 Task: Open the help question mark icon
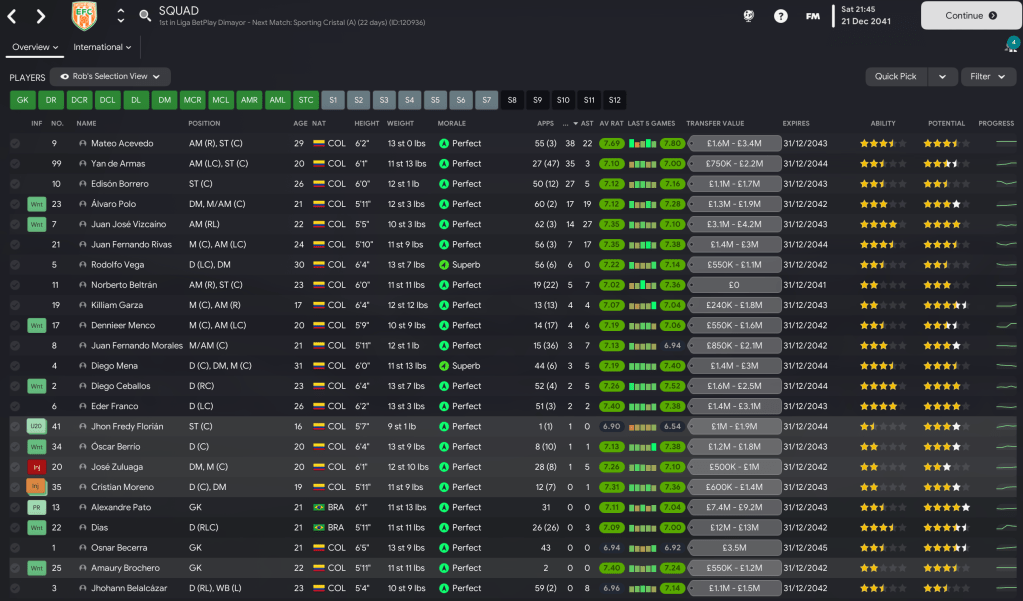(x=781, y=16)
